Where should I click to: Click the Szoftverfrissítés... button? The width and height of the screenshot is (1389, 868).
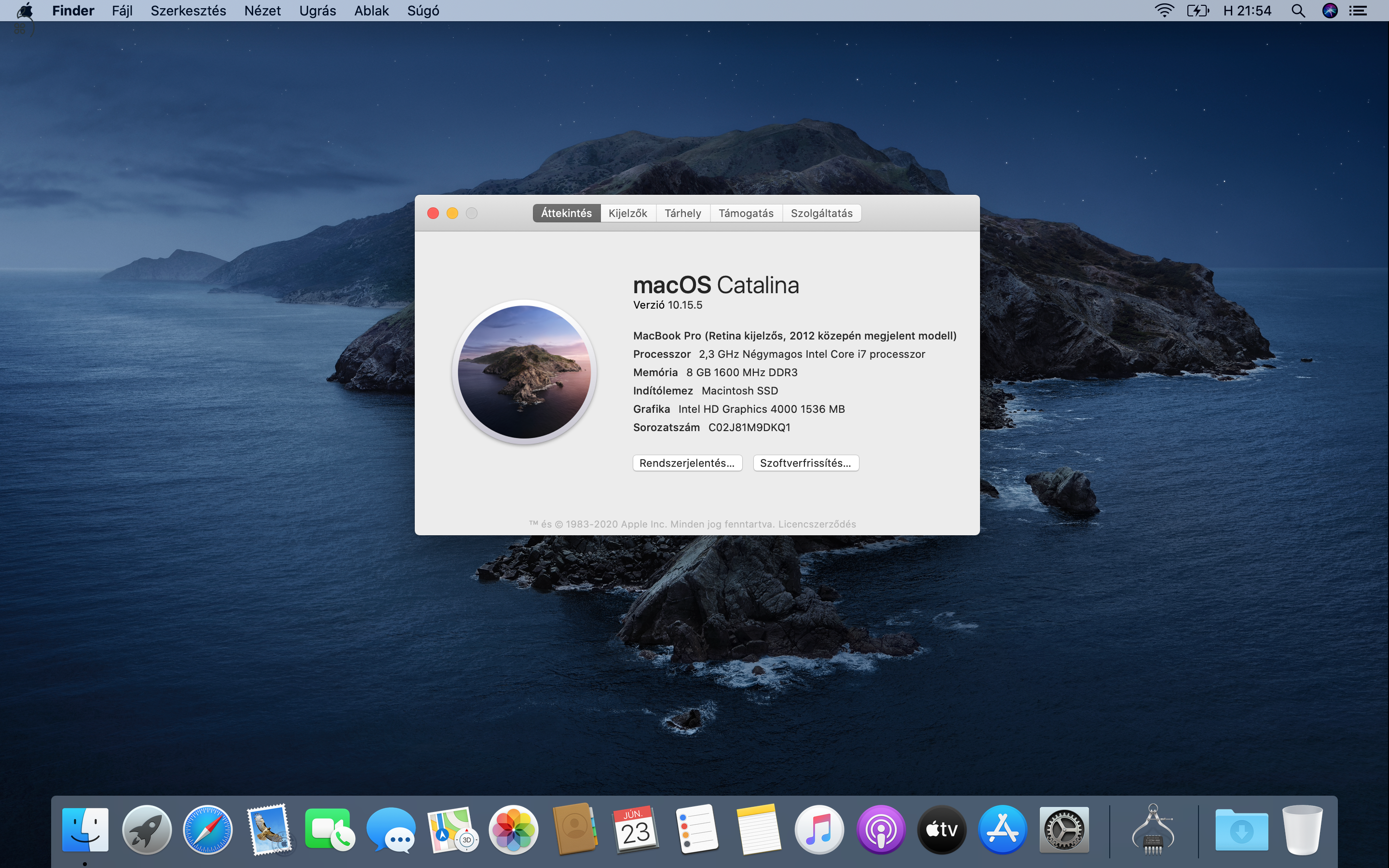pyautogui.click(x=806, y=463)
